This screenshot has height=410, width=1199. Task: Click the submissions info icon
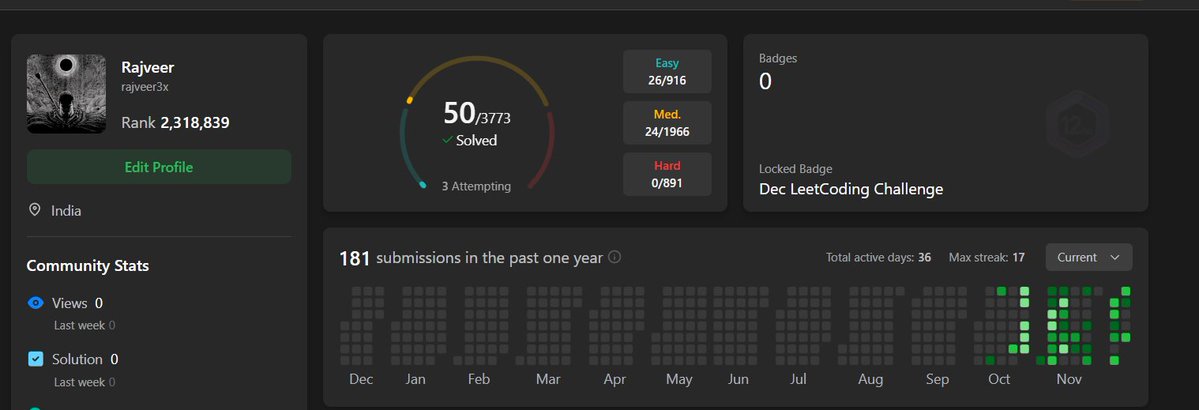(x=614, y=257)
